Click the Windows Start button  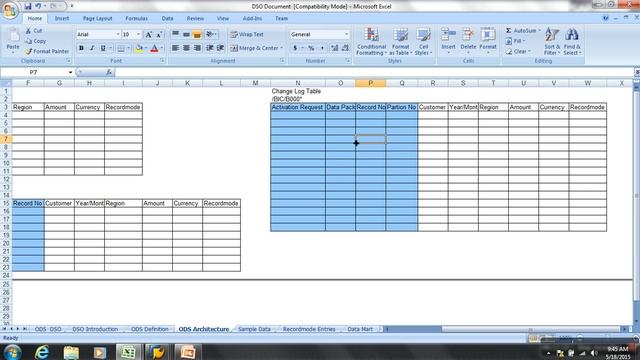click(13, 352)
